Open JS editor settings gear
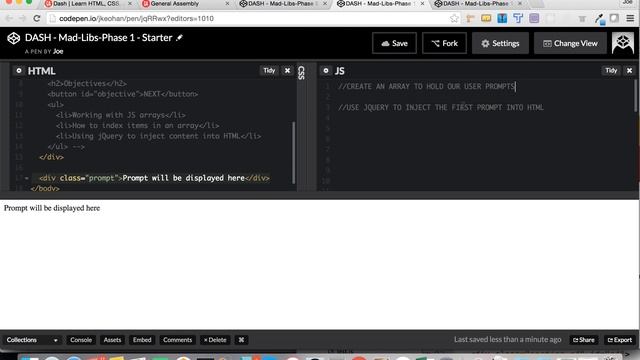The width and height of the screenshot is (640, 360). click(326, 71)
